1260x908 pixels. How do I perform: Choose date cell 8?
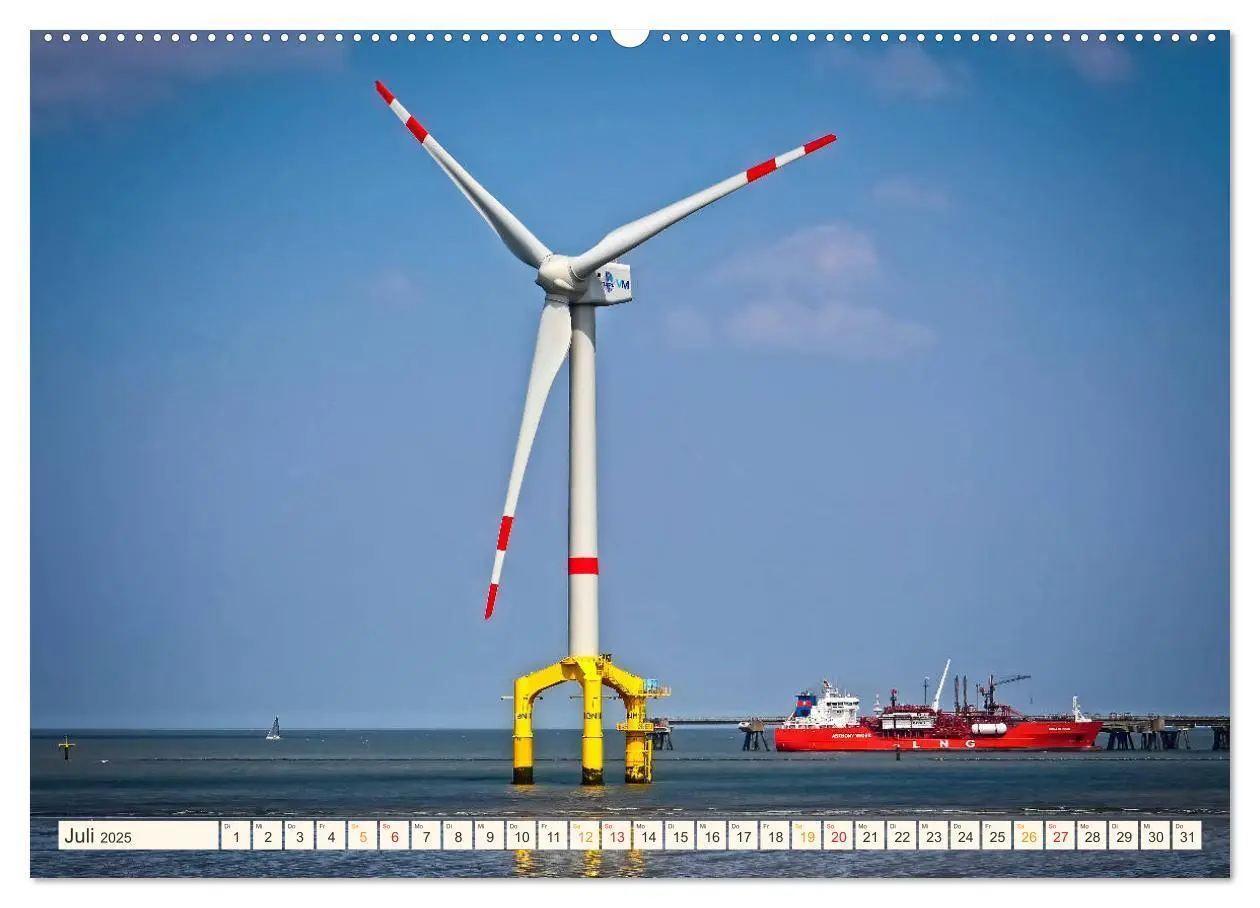click(x=457, y=836)
